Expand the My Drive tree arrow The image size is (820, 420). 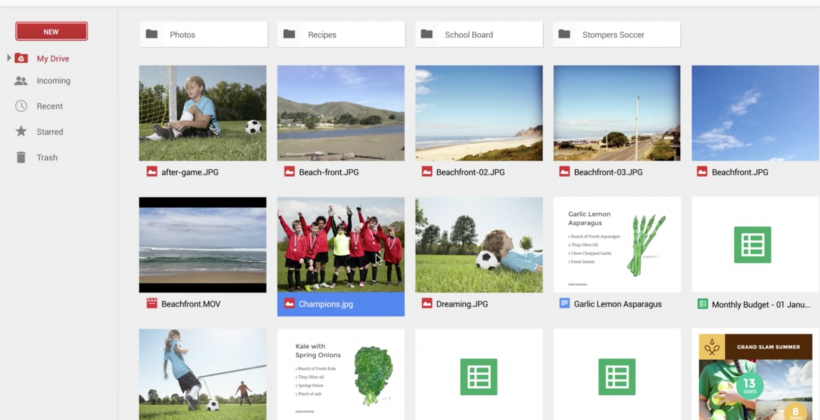[8, 58]
